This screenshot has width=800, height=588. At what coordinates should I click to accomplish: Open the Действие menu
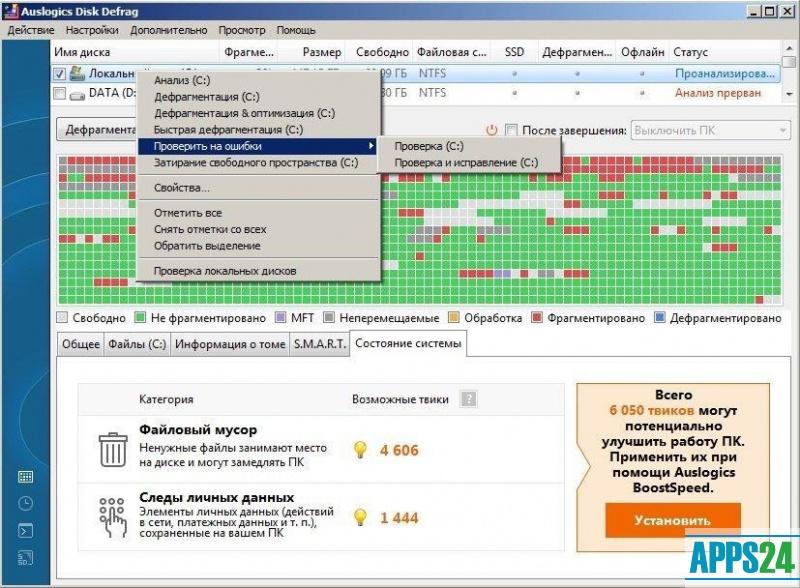[31, 30]
